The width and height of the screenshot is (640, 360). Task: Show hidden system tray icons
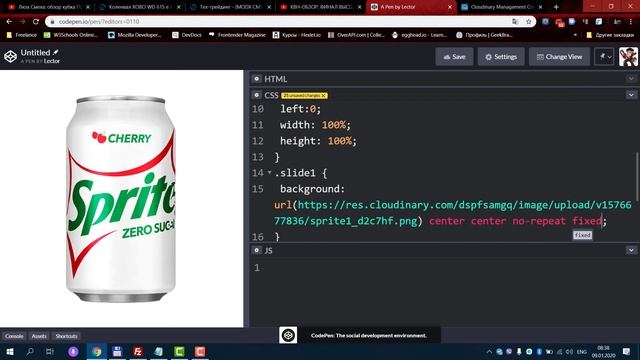pyautogui.click(x=489, y=351)
